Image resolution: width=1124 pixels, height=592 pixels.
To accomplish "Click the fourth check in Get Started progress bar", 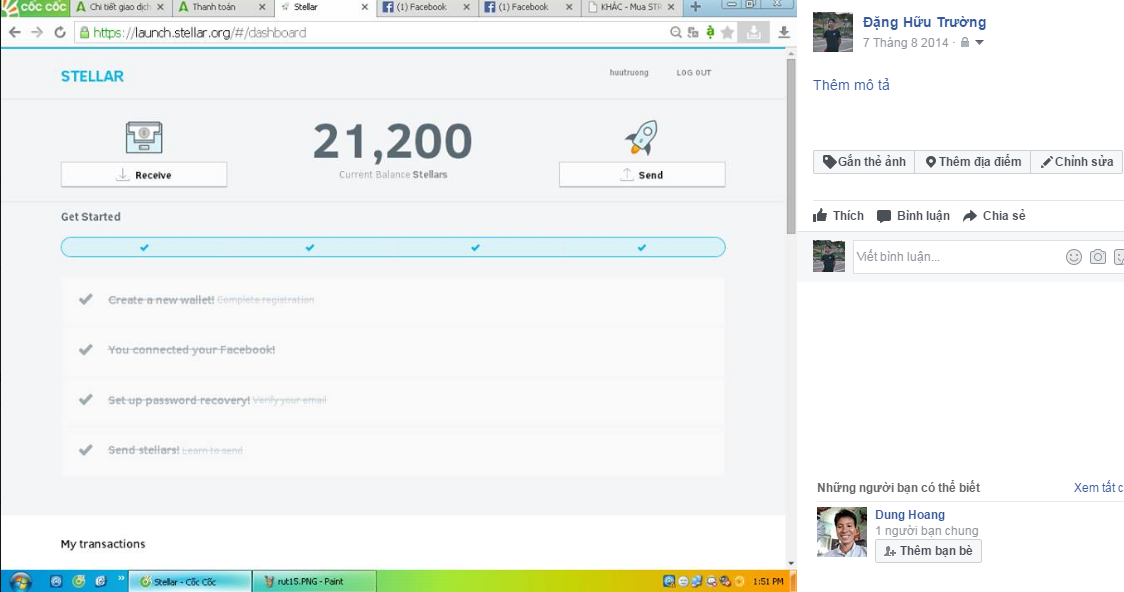I will click(x=642, y=247).
